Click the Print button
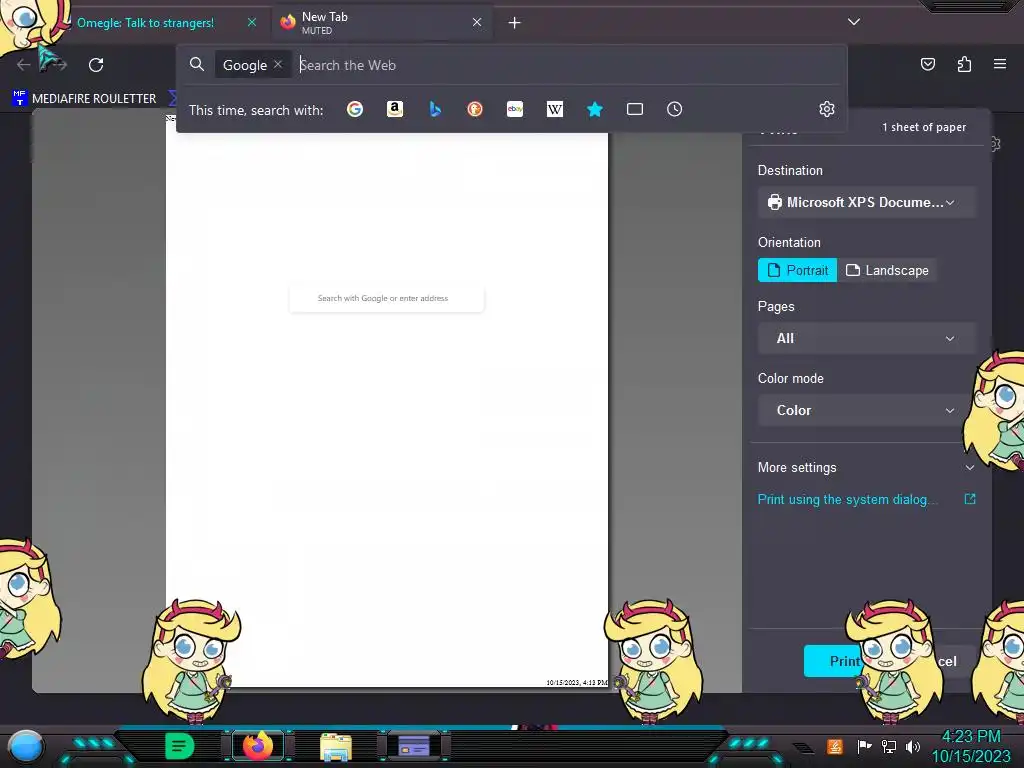Image resolution: width=1024 pixels, height=768 pixels. pyautogui.click(x=833, y=662)
